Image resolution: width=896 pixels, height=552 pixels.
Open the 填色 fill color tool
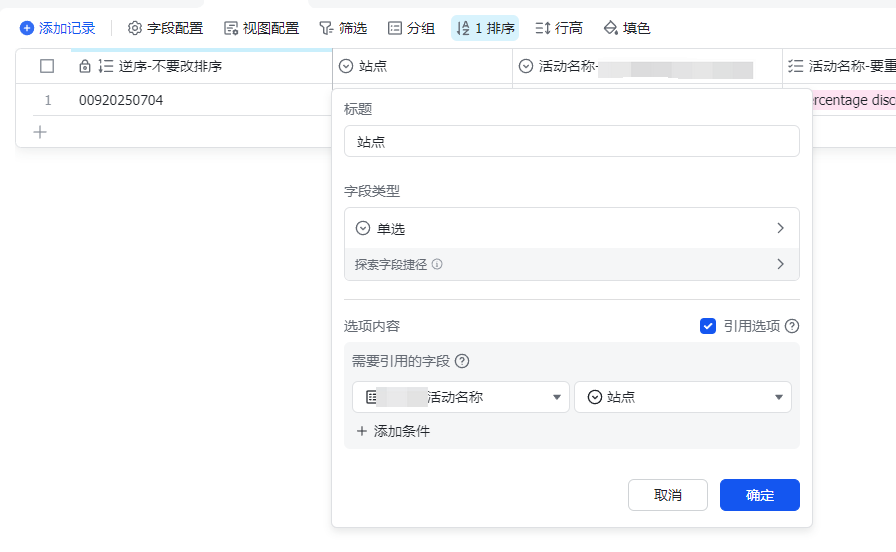(627, 29)
